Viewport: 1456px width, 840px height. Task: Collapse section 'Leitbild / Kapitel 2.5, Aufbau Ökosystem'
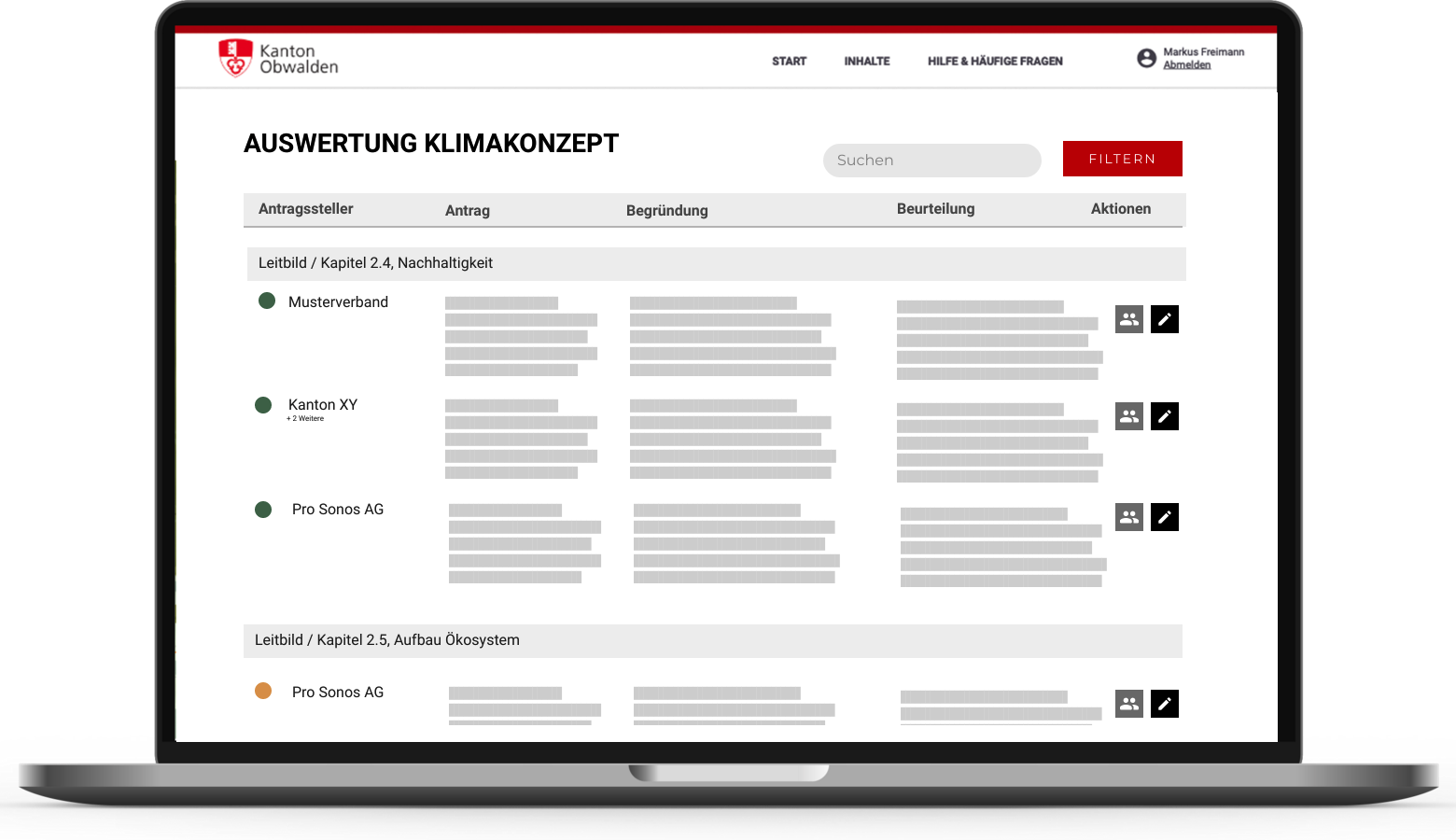pyautogui.click(x=387, y=640)
